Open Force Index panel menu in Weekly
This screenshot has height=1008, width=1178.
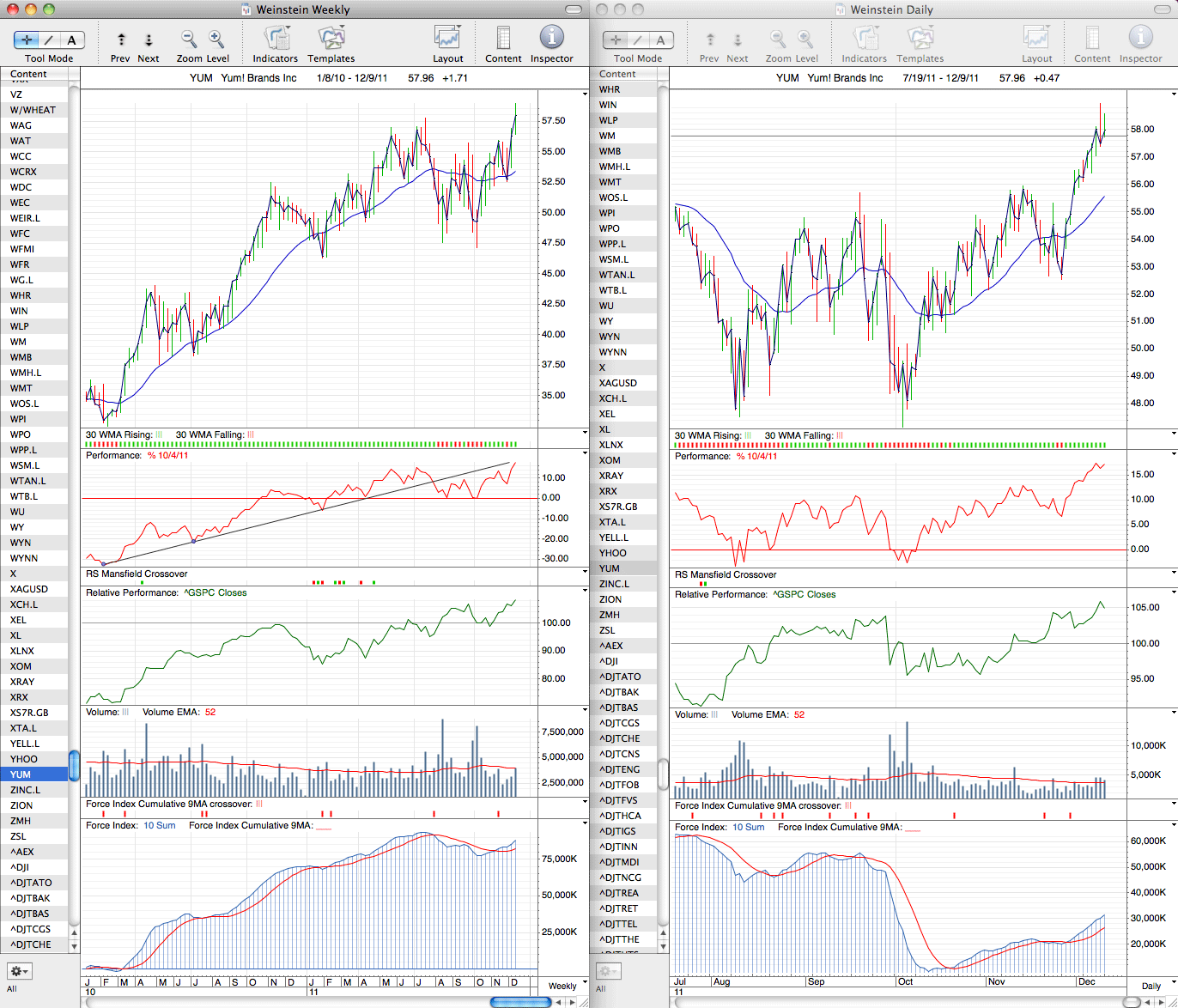pos(585,824)
